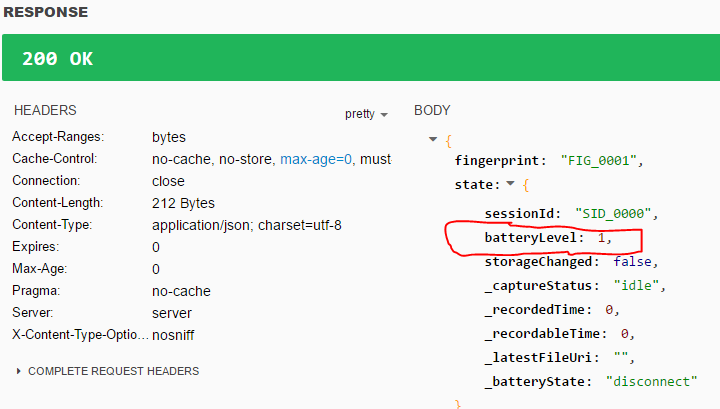This screenshot has height=409, width=720.
Task: Expand COMPLETE REQUEST HEADERS section
Action: pos(108,371)
